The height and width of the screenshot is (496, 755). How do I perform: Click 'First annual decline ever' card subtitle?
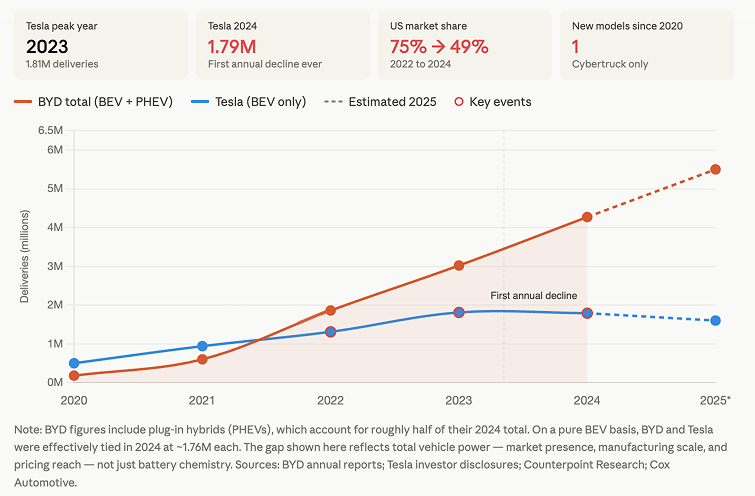pos(265,64)
